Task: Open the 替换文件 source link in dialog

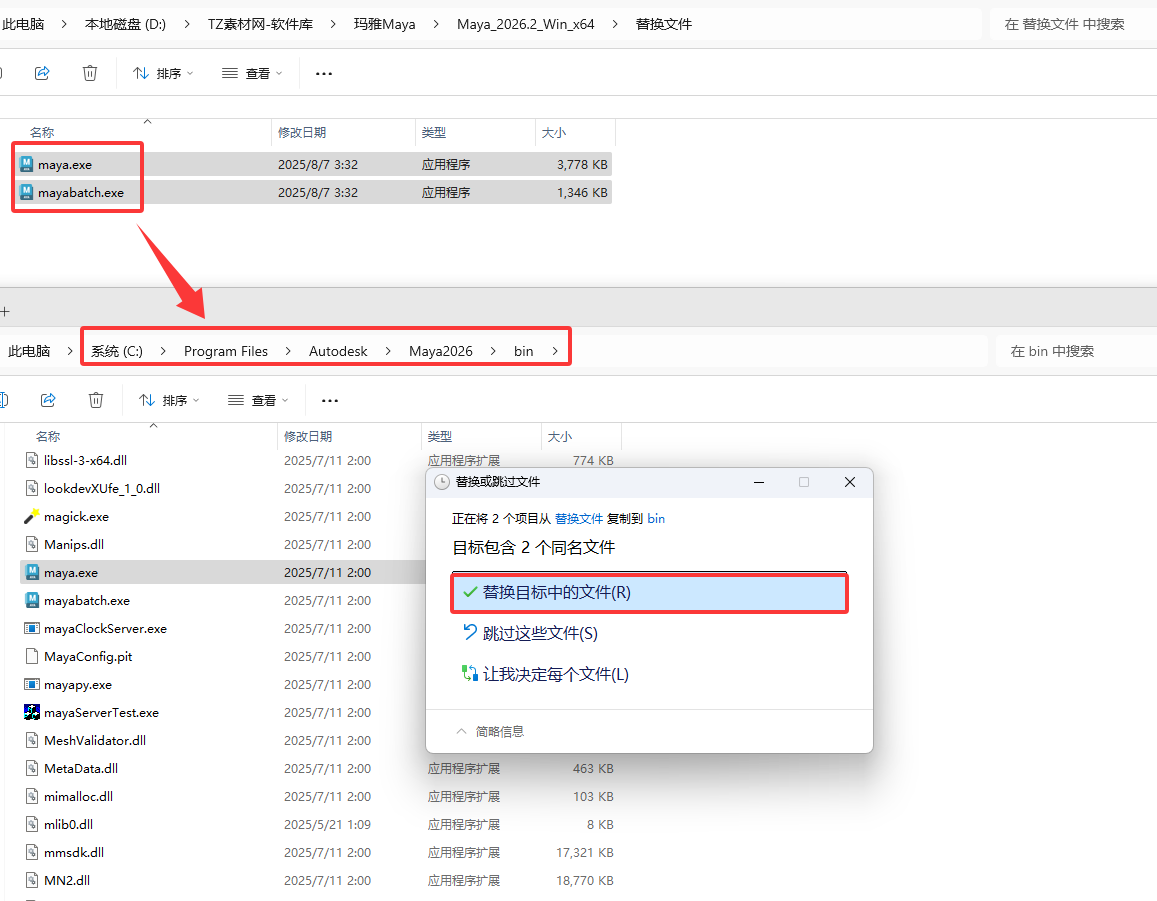Action: pos(578,519)
